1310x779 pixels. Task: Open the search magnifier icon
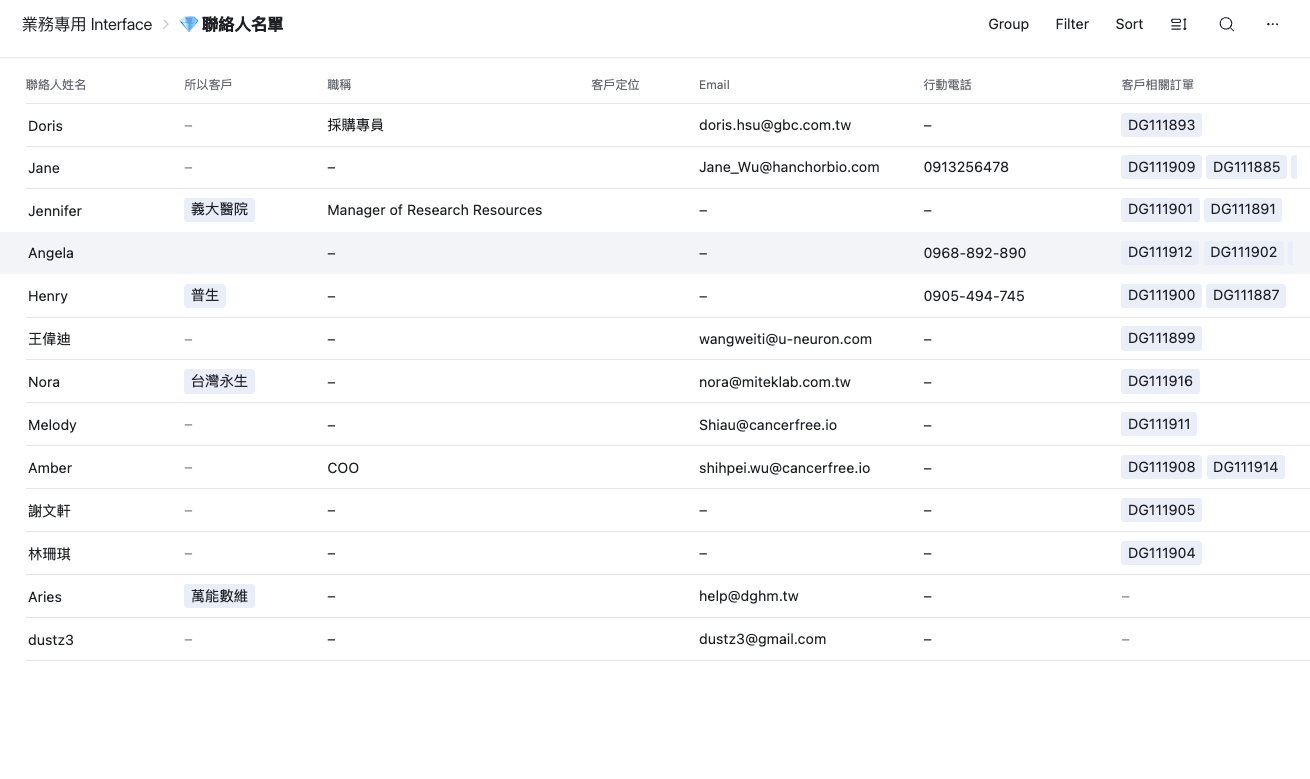[1226, 24]
